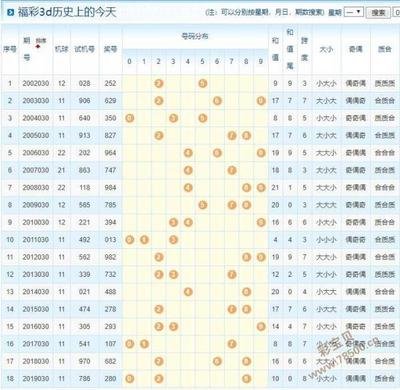Select ball 5 in row 2002030
Viewport: 400px width, 390px height.
pos(203,83)
